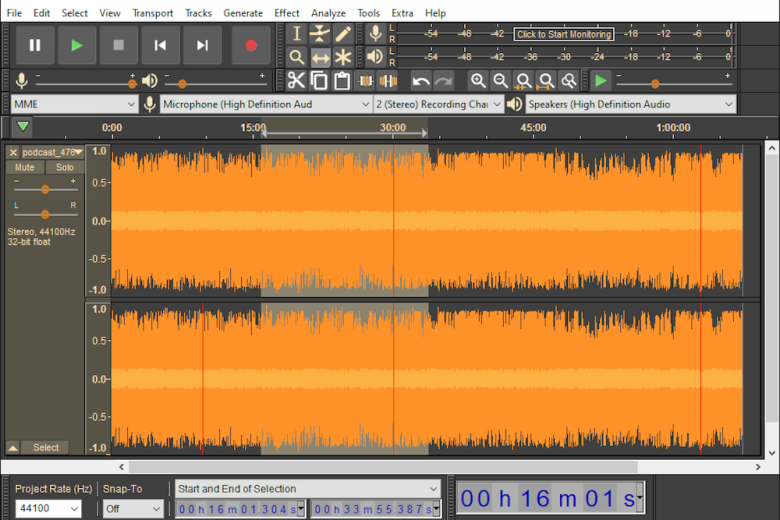The height and width of the screenshot is (520, 780).
Task: Open the Effect menu
Action: click(x=287, y=13)
